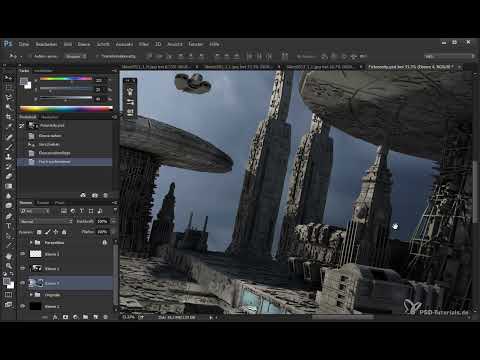This screenshot has width=480, height=360.
Task: Click the hue slider in Color panel
Action: [x=66, y=79]
